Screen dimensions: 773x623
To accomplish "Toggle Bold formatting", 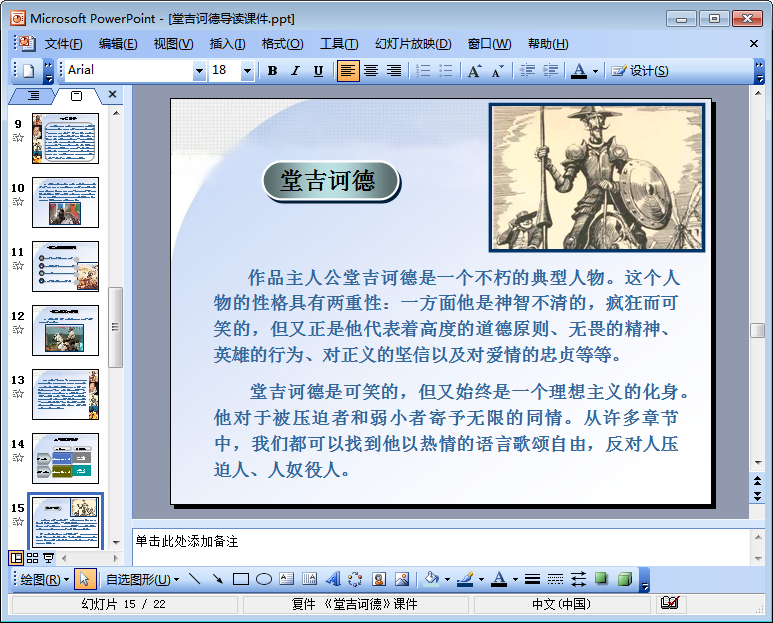I will pyautogui.click(x=272, y=71).
